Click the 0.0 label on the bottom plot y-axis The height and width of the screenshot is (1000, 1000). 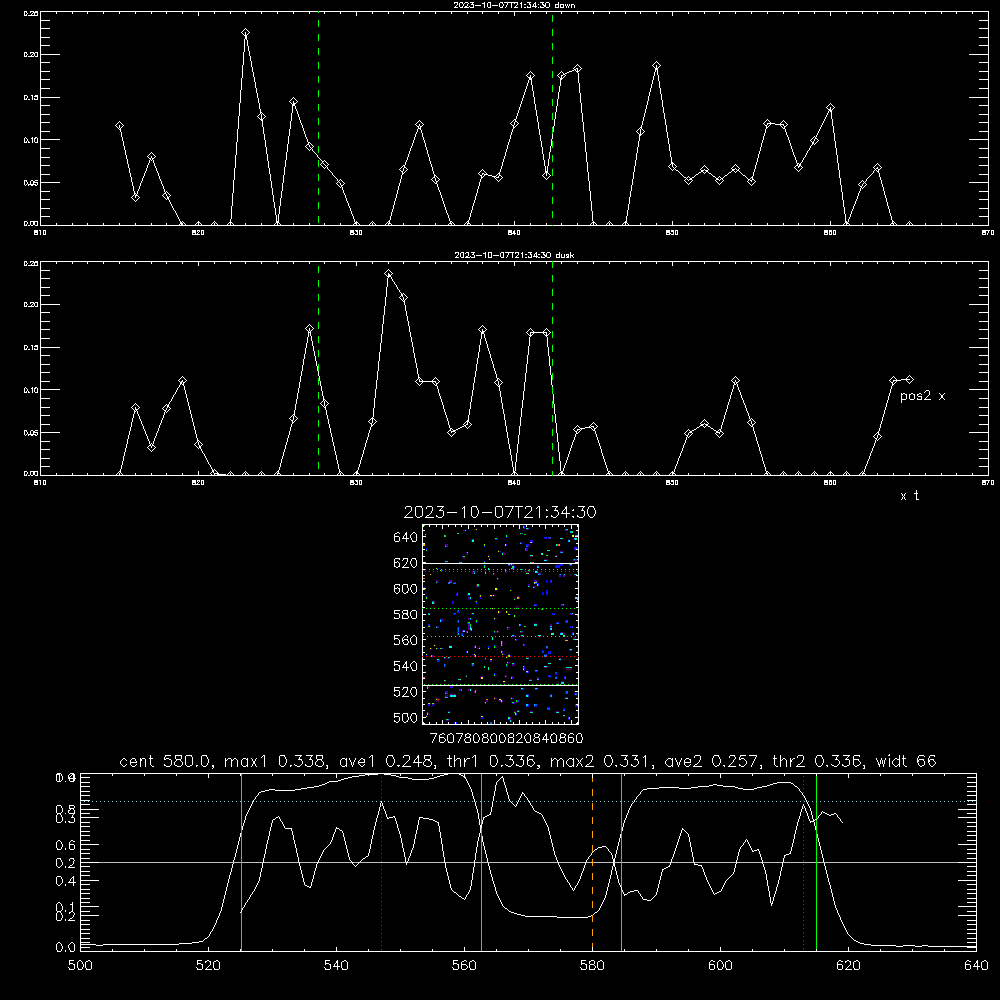tap(65, 948)
